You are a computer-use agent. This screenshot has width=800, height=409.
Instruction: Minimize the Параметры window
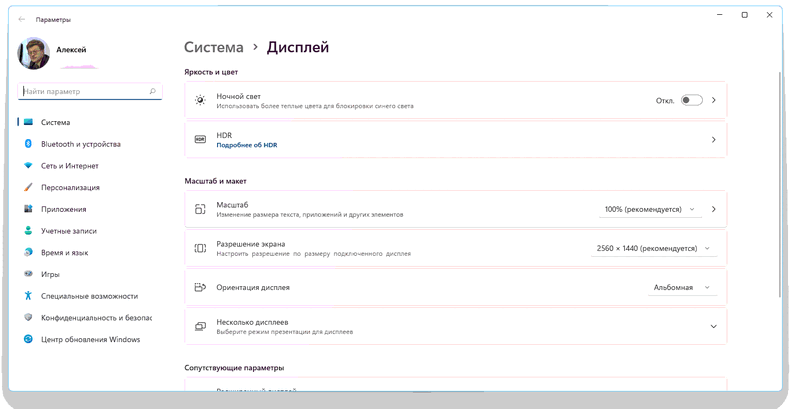tap(720, 15)
